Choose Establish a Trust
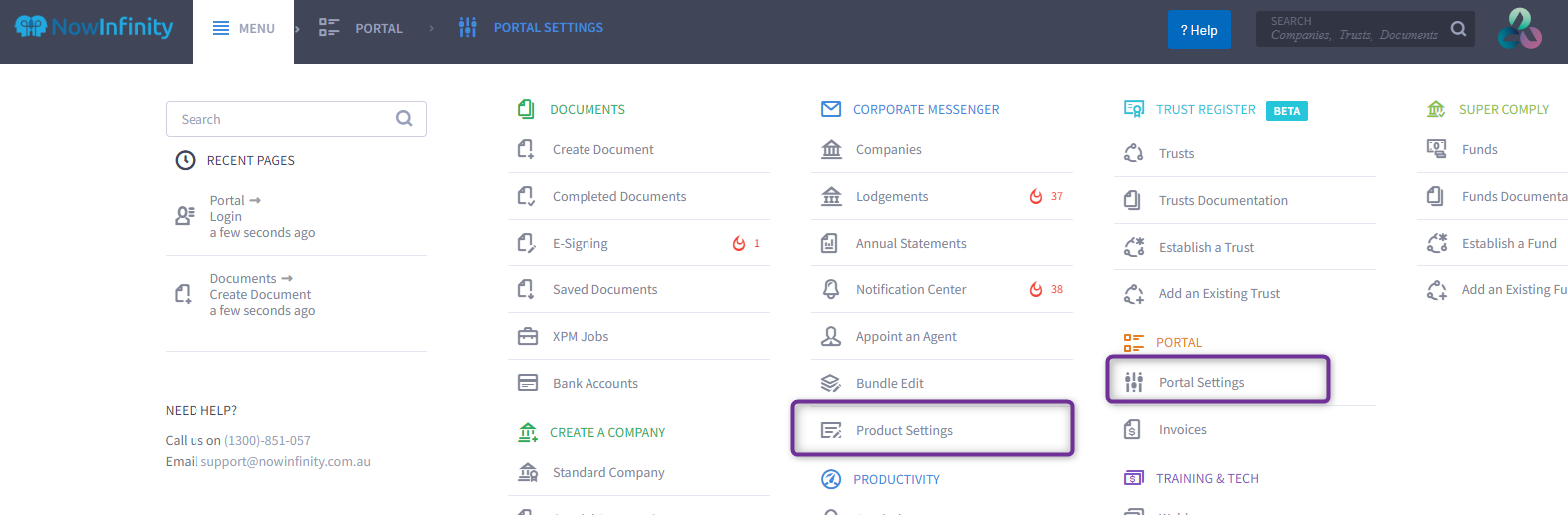This screenshot has height=515, width=1568. 1206,247
